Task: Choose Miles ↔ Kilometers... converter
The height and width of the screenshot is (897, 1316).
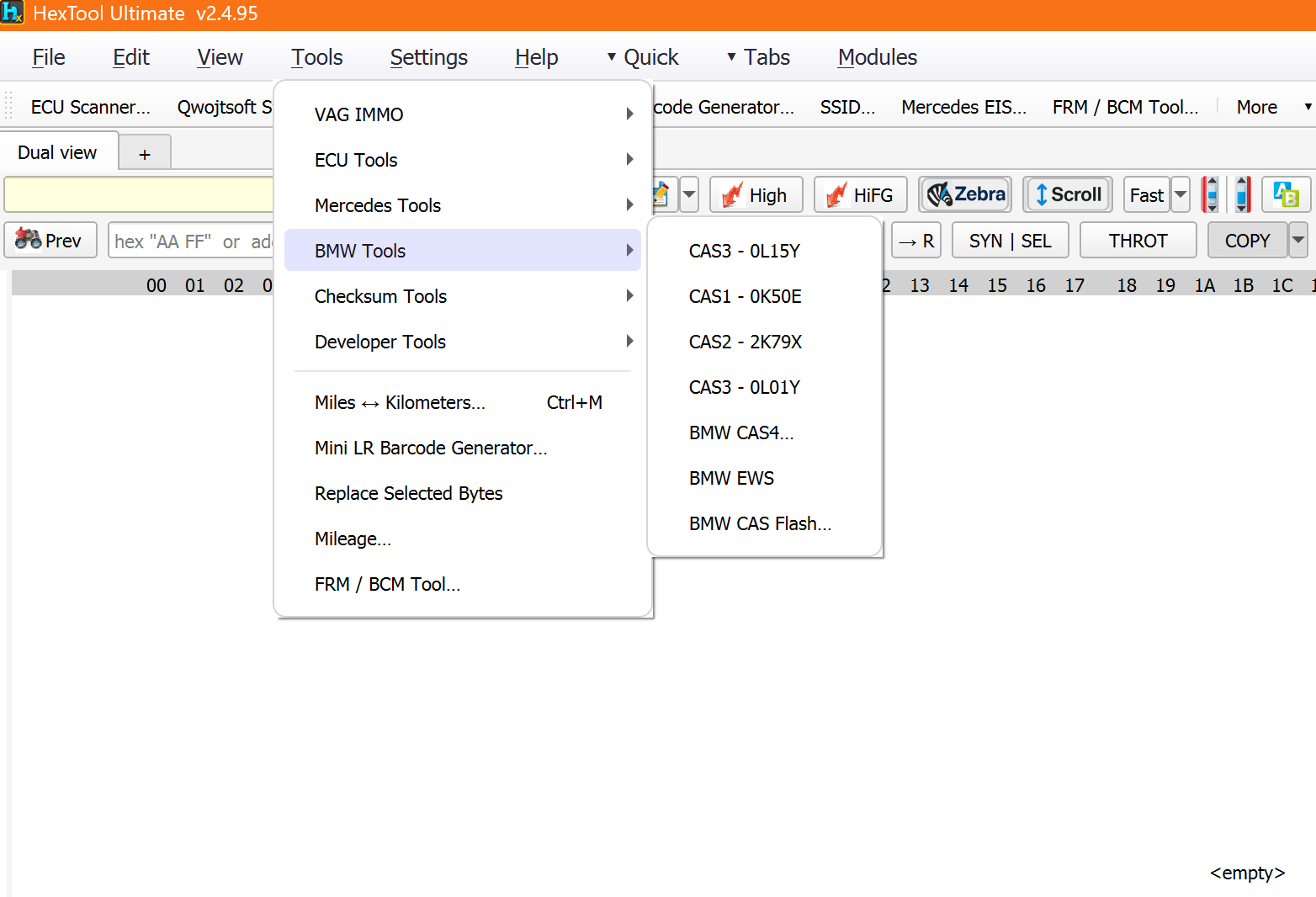Action: pyautogui.click(x=463, y=401)
